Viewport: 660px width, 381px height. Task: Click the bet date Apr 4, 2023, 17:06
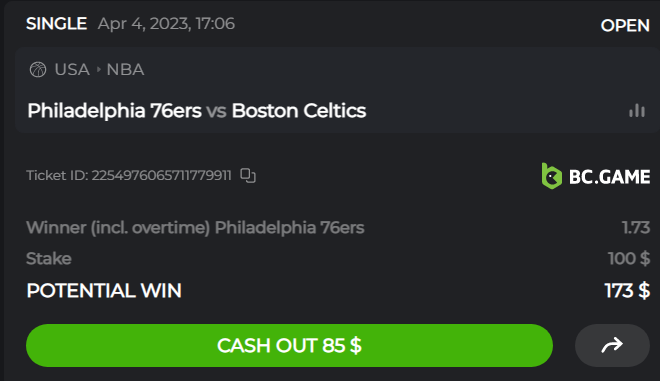[166, 24]
